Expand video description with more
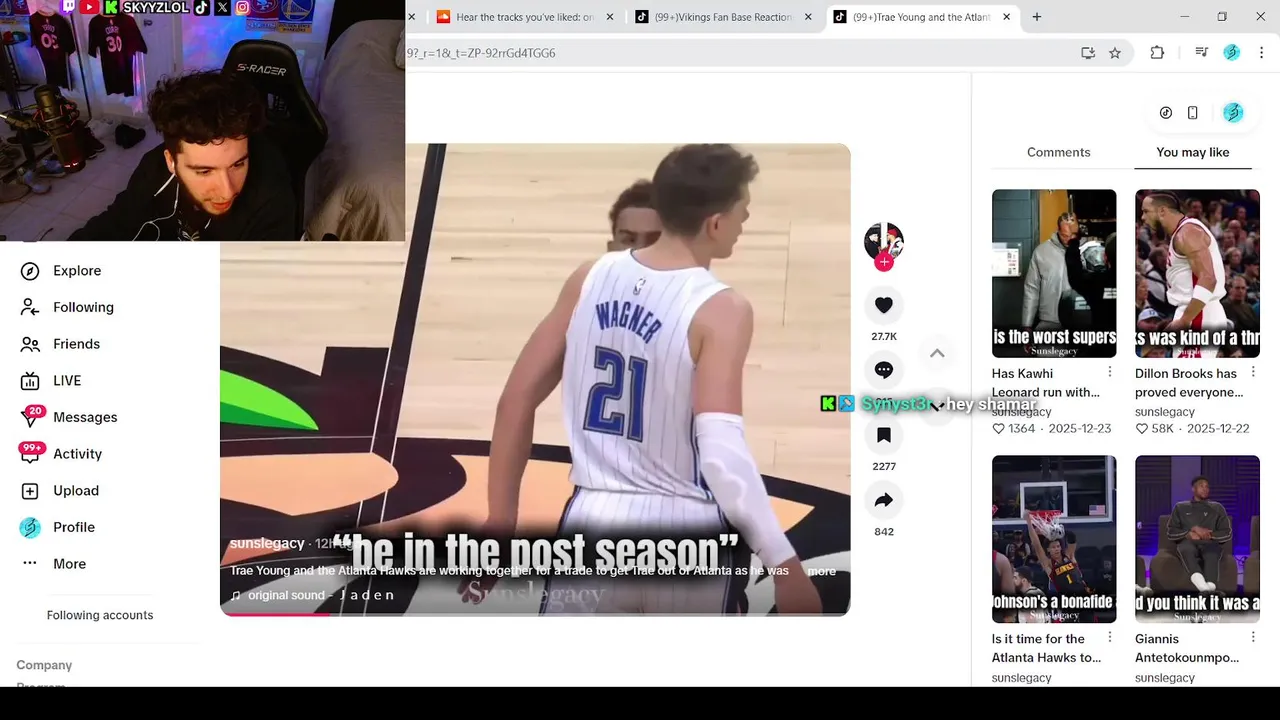This screenshot has height=720, width=1280. point(821,571)
